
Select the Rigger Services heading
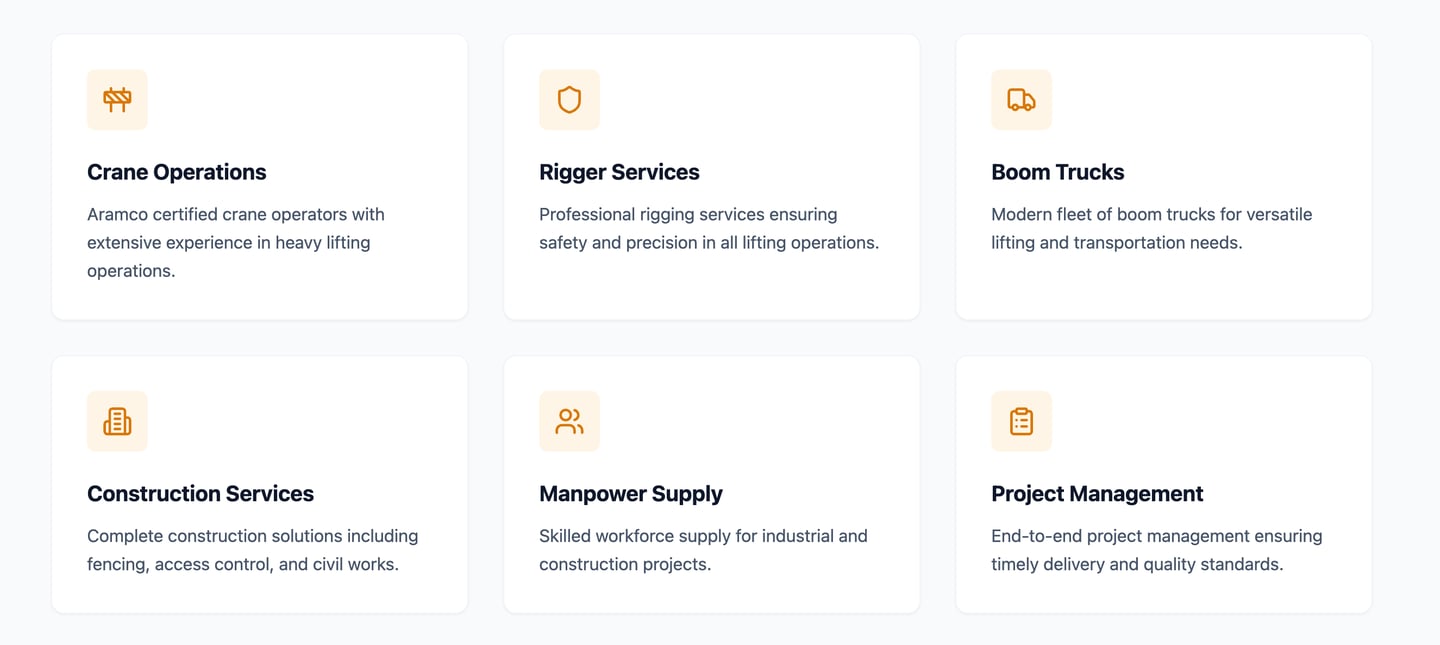pos(619,172)
